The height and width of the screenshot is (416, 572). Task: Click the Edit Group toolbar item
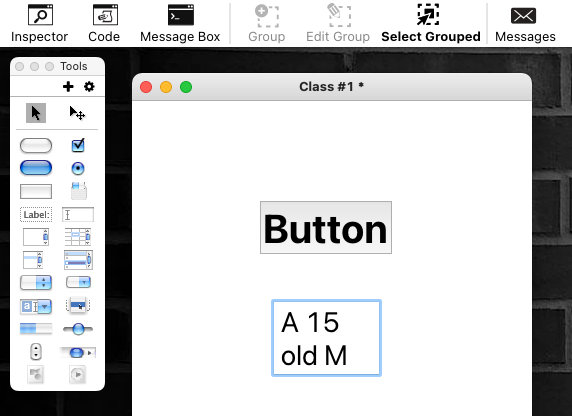click(338, 23)
